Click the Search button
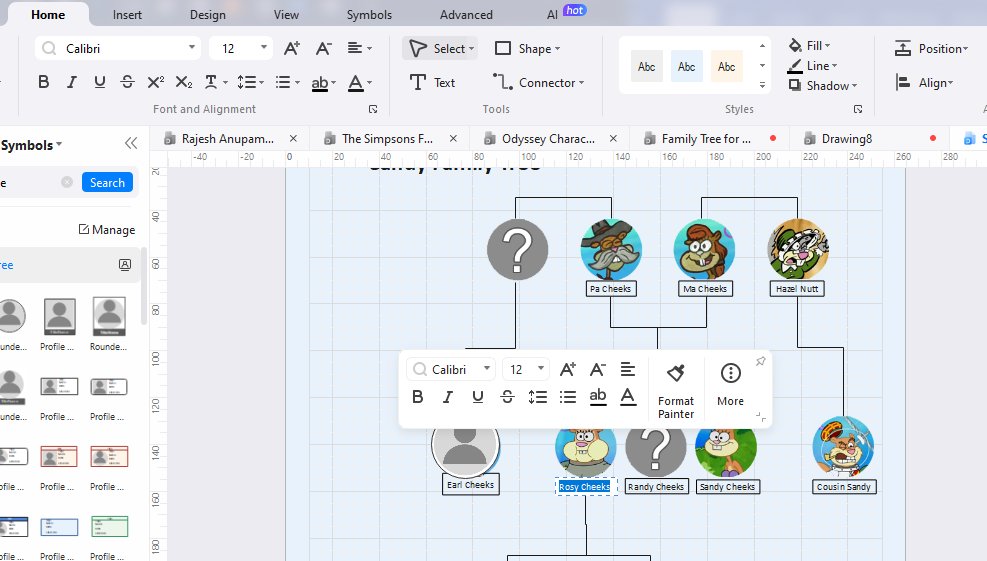This screenshot has height=561, width=987. [107, 182]
